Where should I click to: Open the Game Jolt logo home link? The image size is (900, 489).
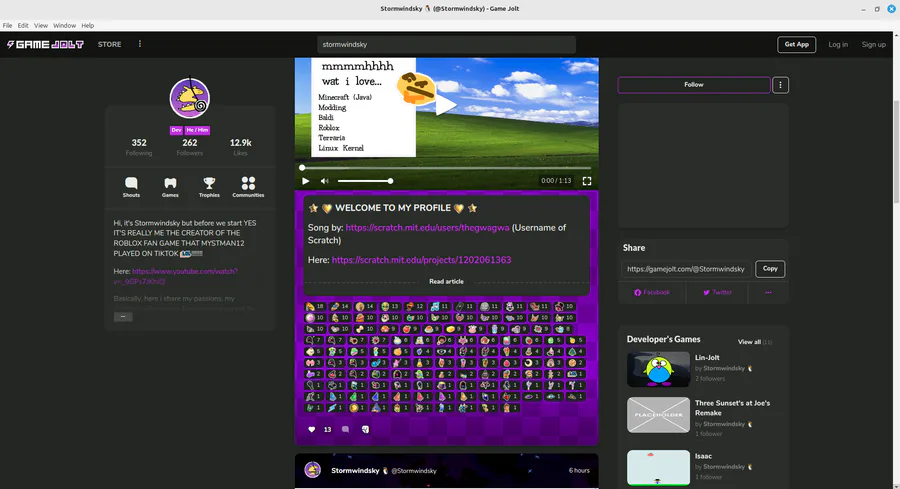point(45,44)
